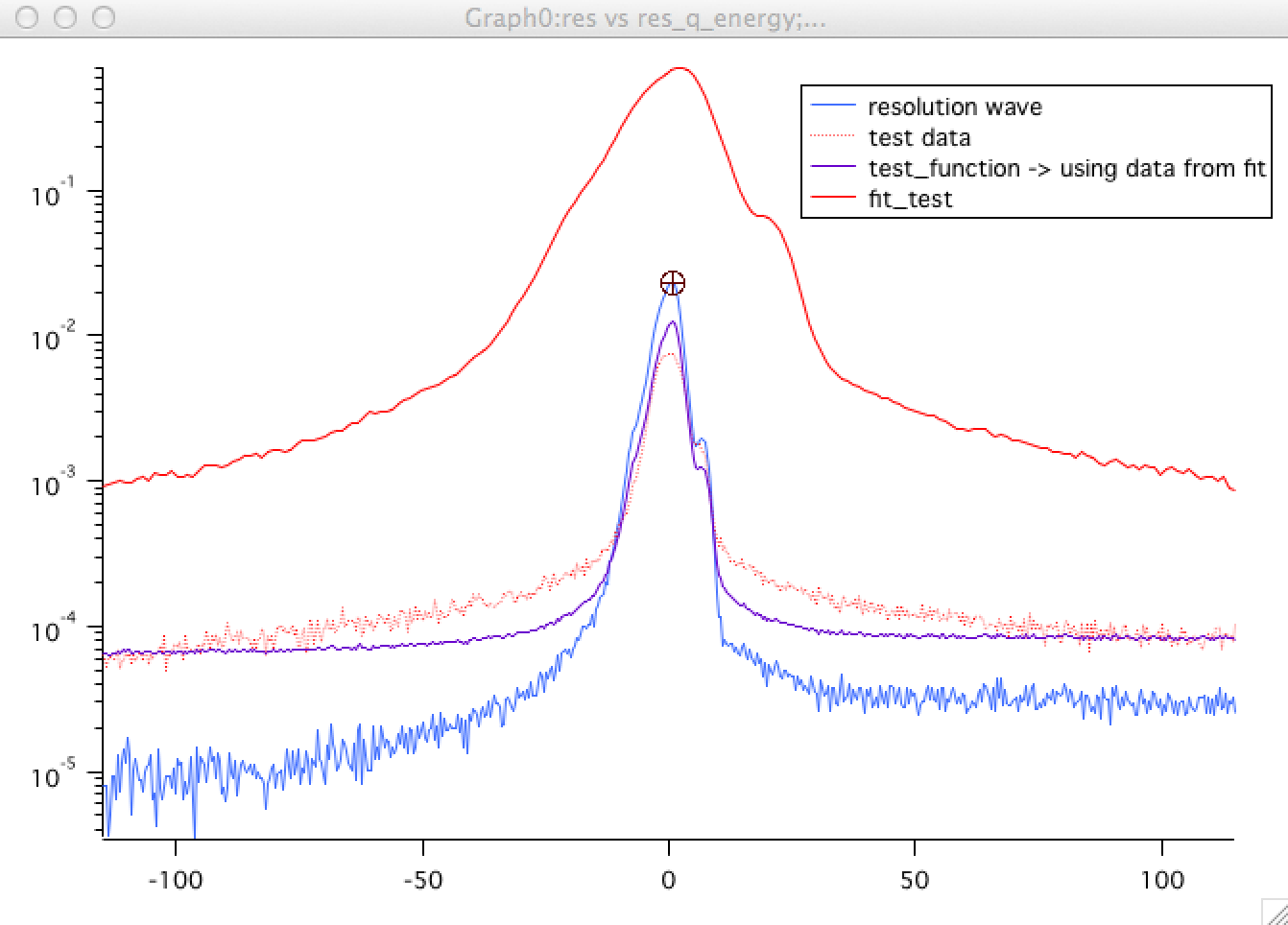1288x925 pixels.
Task: Click the y-axis label 10^-1
Action: pos(54,194)
